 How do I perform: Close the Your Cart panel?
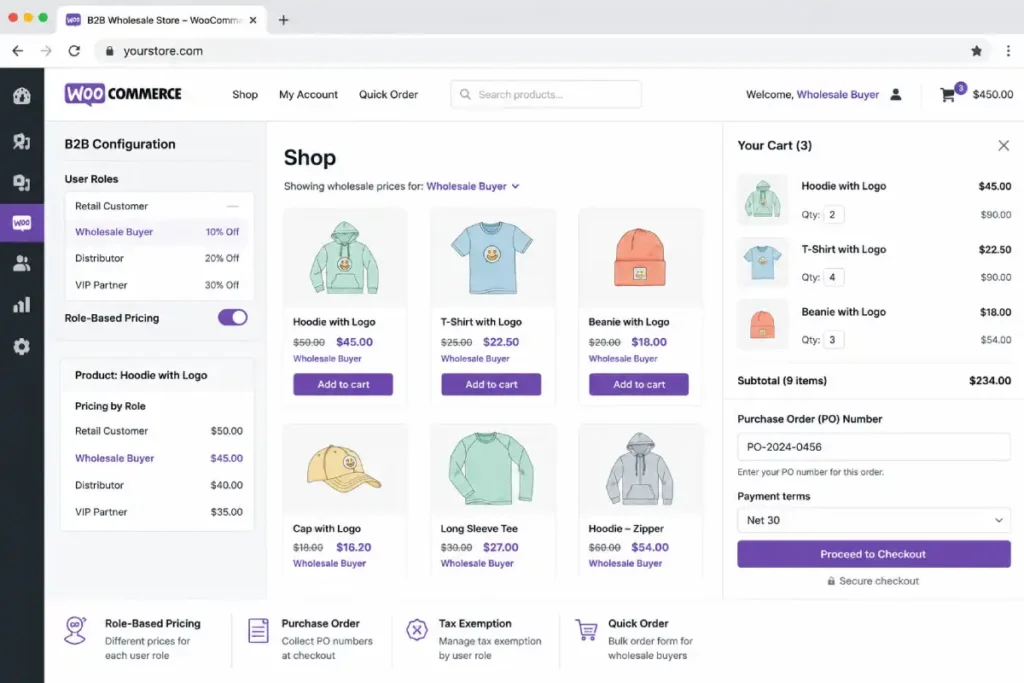[x=1004, y=146]
